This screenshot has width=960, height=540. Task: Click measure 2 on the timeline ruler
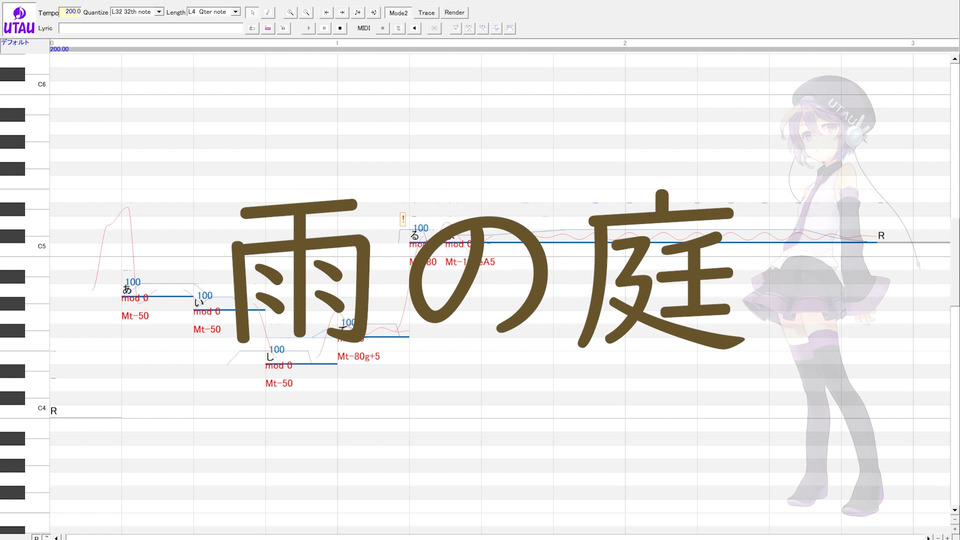click(625, 43)
